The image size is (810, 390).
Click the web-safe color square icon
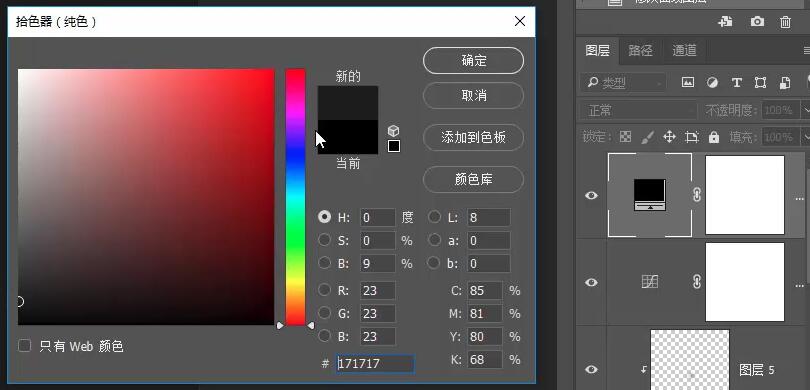(x=394, y=146)
